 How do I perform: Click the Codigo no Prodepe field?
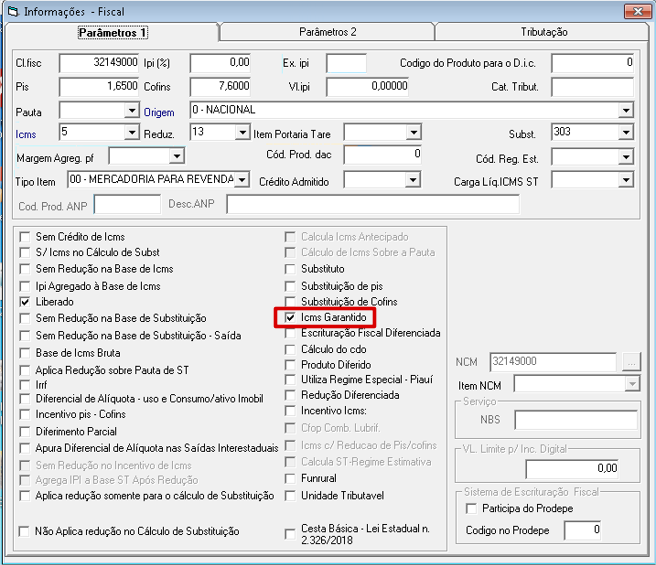tap(582, 530)
